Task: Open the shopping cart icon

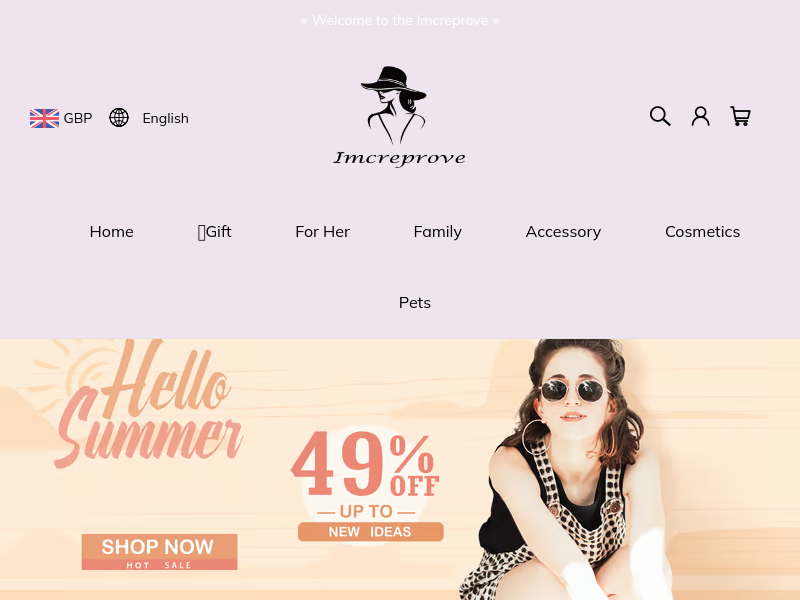Action: coord(740,116)
